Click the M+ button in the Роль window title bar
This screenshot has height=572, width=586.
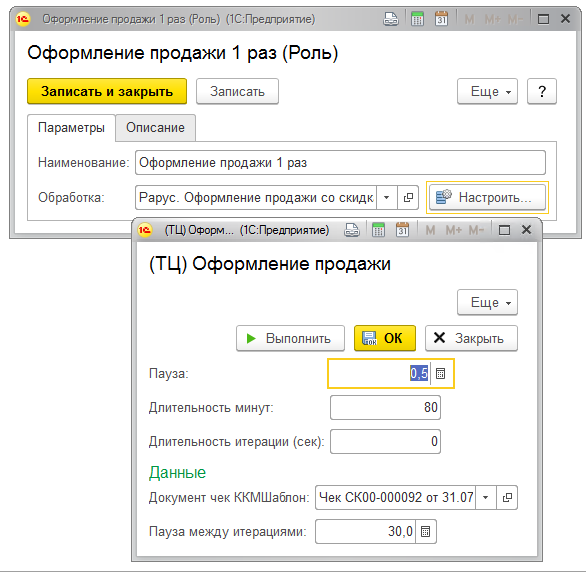(x=493, y=19)
